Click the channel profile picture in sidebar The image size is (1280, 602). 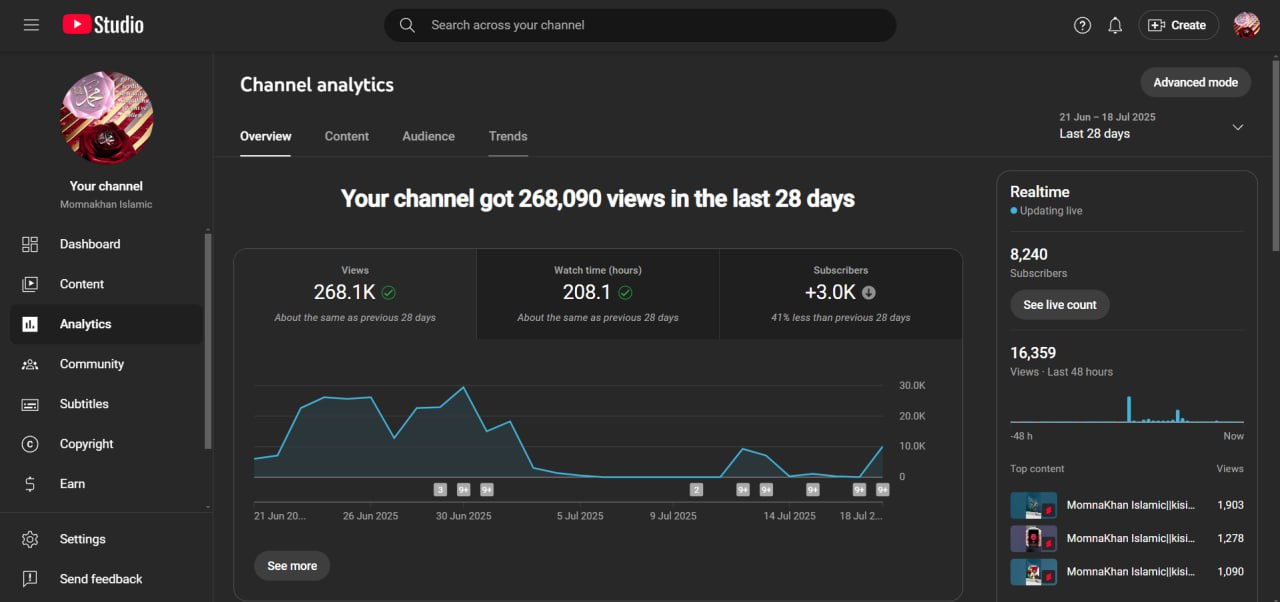pyautogui.click(x=106, y=118)
